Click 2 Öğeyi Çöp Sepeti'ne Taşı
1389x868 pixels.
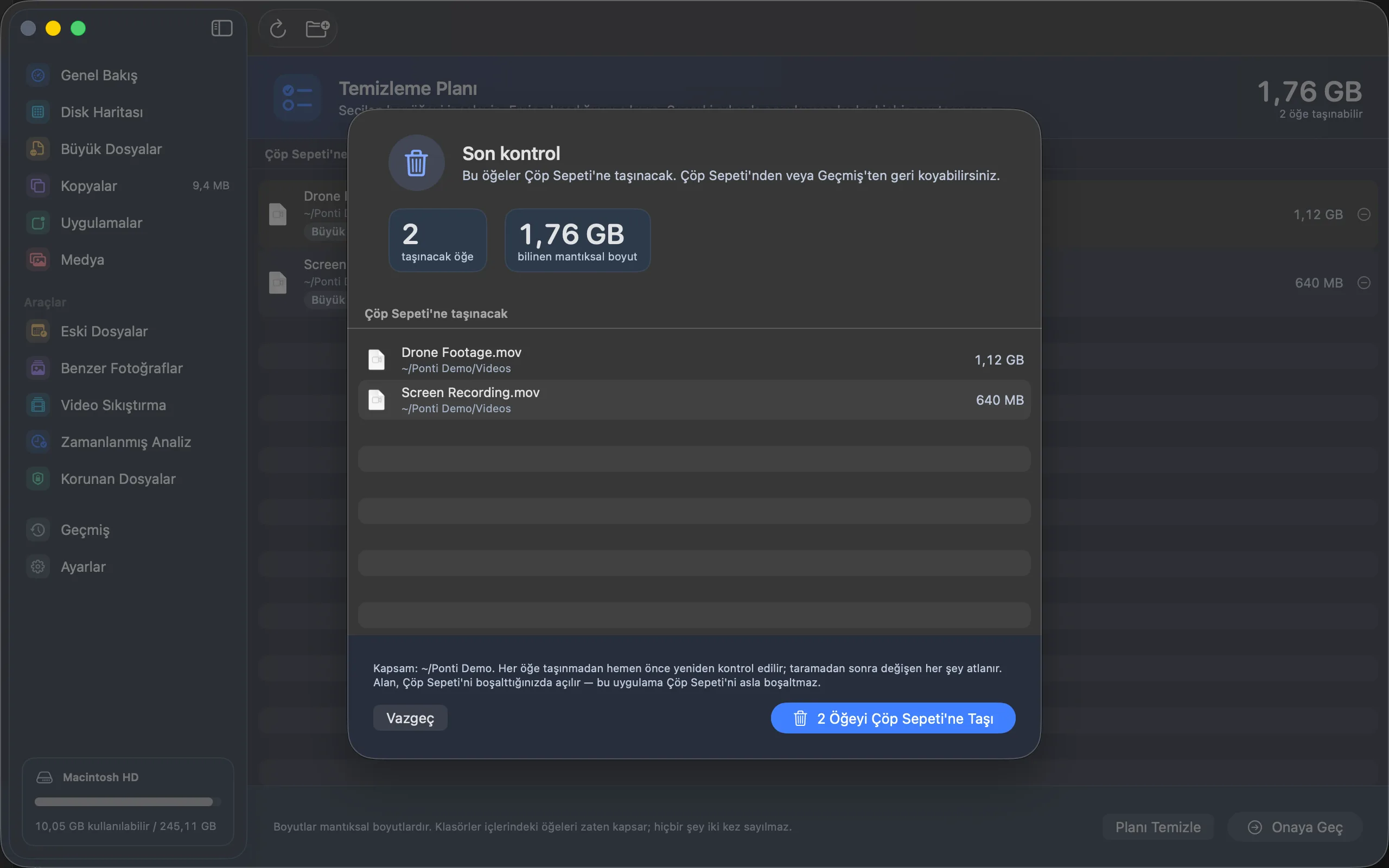tap(893, 718)
